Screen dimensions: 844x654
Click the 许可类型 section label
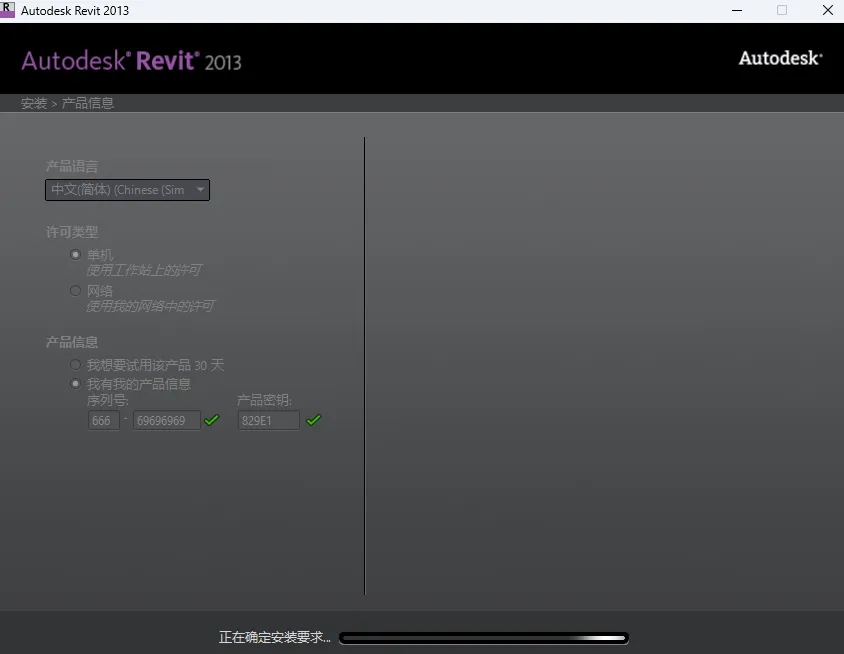[x=72, y=232]
